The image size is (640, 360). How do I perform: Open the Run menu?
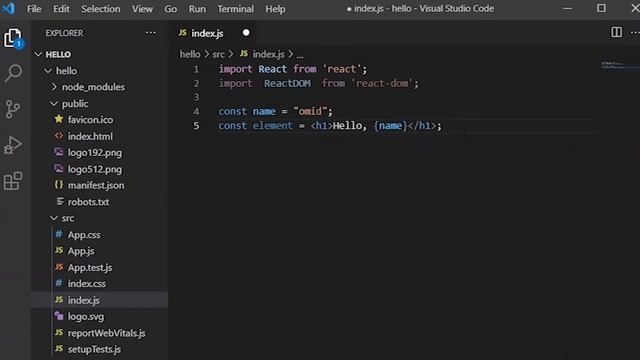(197, 9)
